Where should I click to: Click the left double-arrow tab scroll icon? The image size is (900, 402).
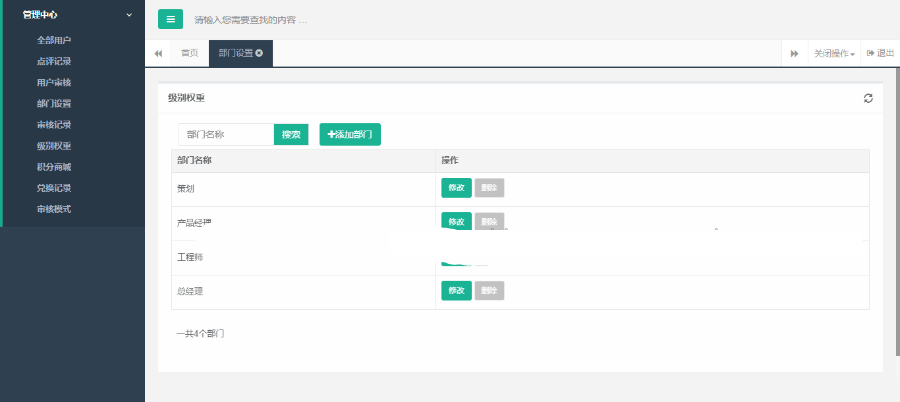[x=158, y=53]
